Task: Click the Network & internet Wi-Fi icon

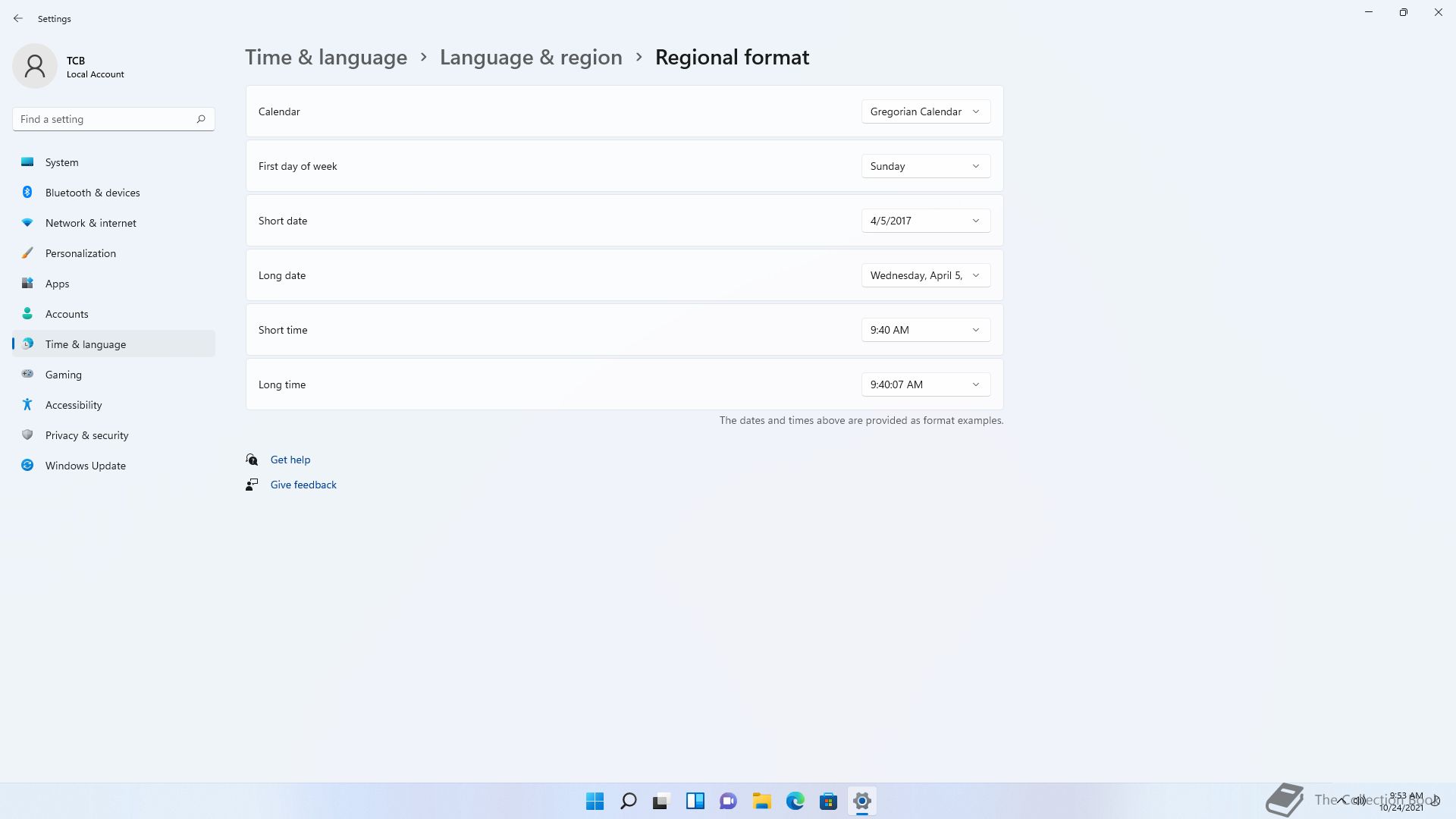Action: [x=27, y=223]
